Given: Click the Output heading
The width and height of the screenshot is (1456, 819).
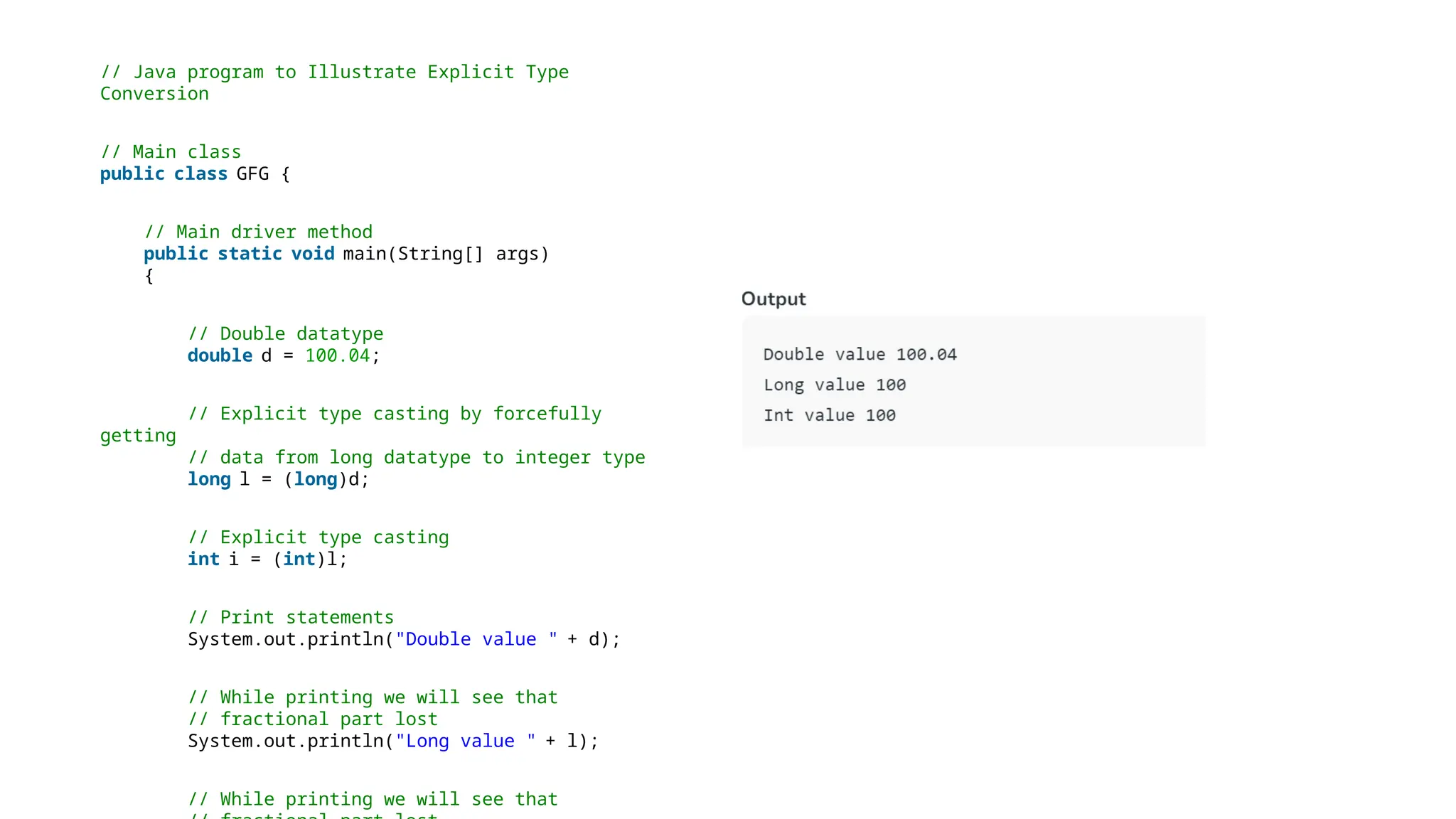Looking at the screenshot, I should coord(773,299).
